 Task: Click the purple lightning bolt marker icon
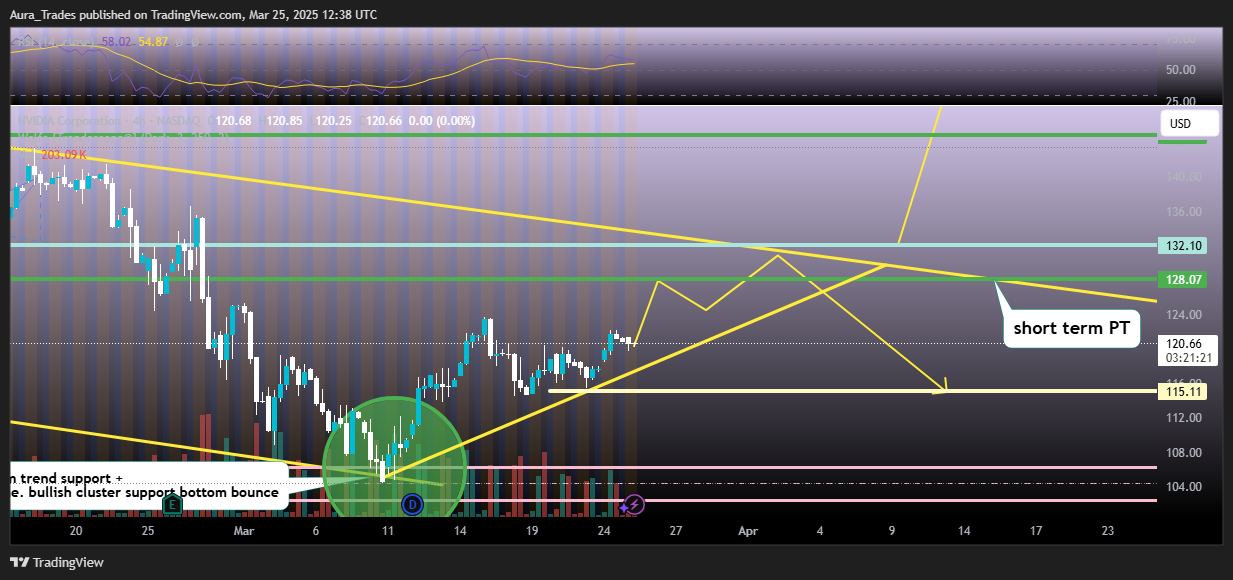pyautogui.click(x=635, y=506)
